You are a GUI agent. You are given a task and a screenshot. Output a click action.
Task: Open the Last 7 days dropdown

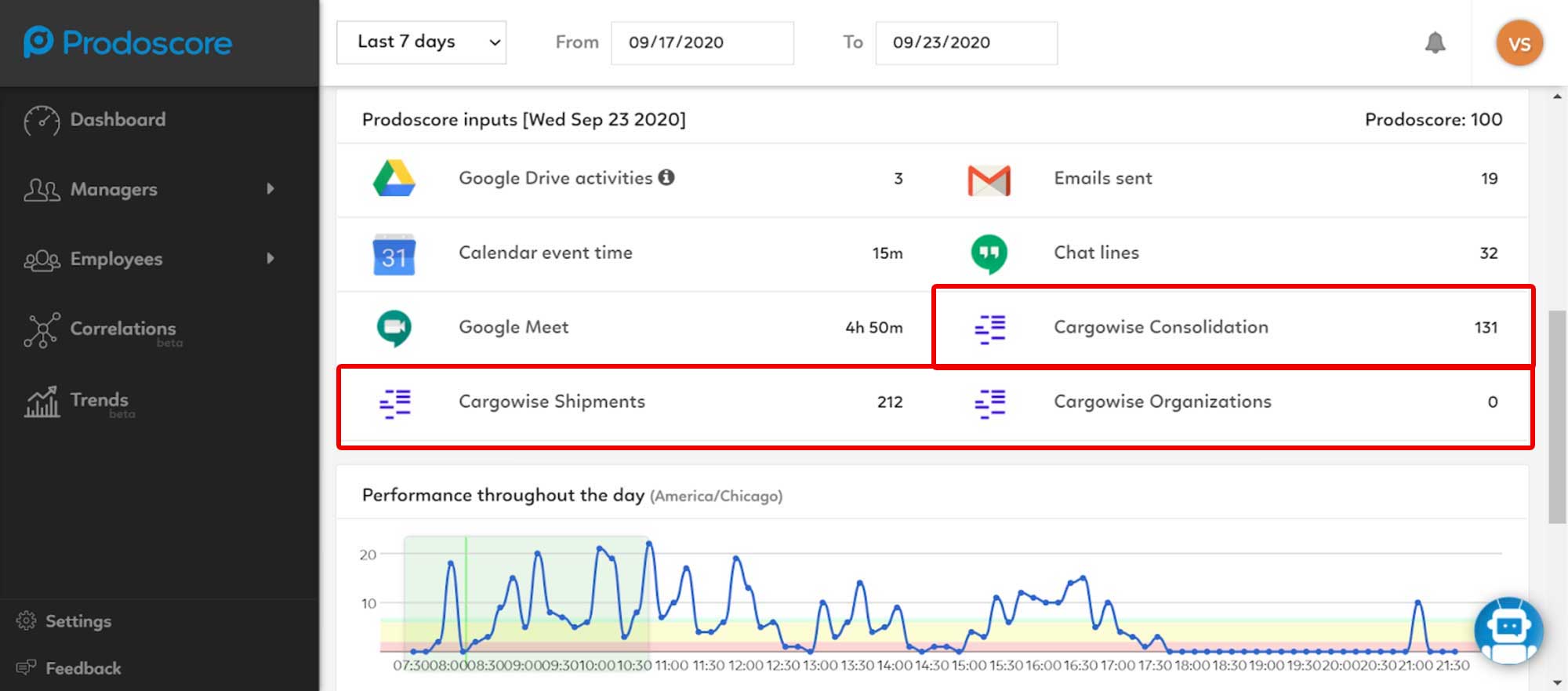coord(421,42)
